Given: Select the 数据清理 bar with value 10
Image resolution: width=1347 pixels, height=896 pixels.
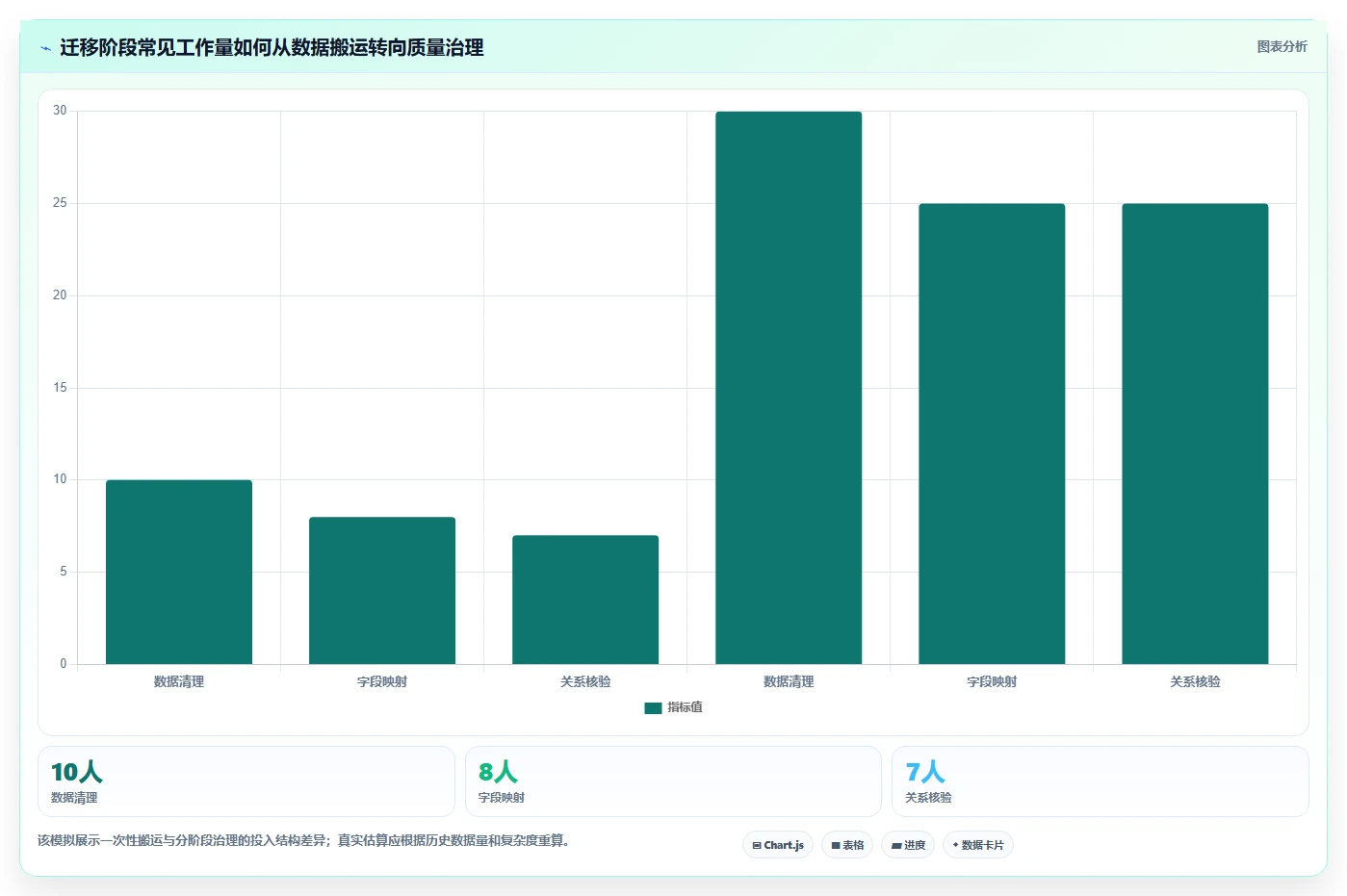Looking at the screenshot, I should [x=179, y=572].
